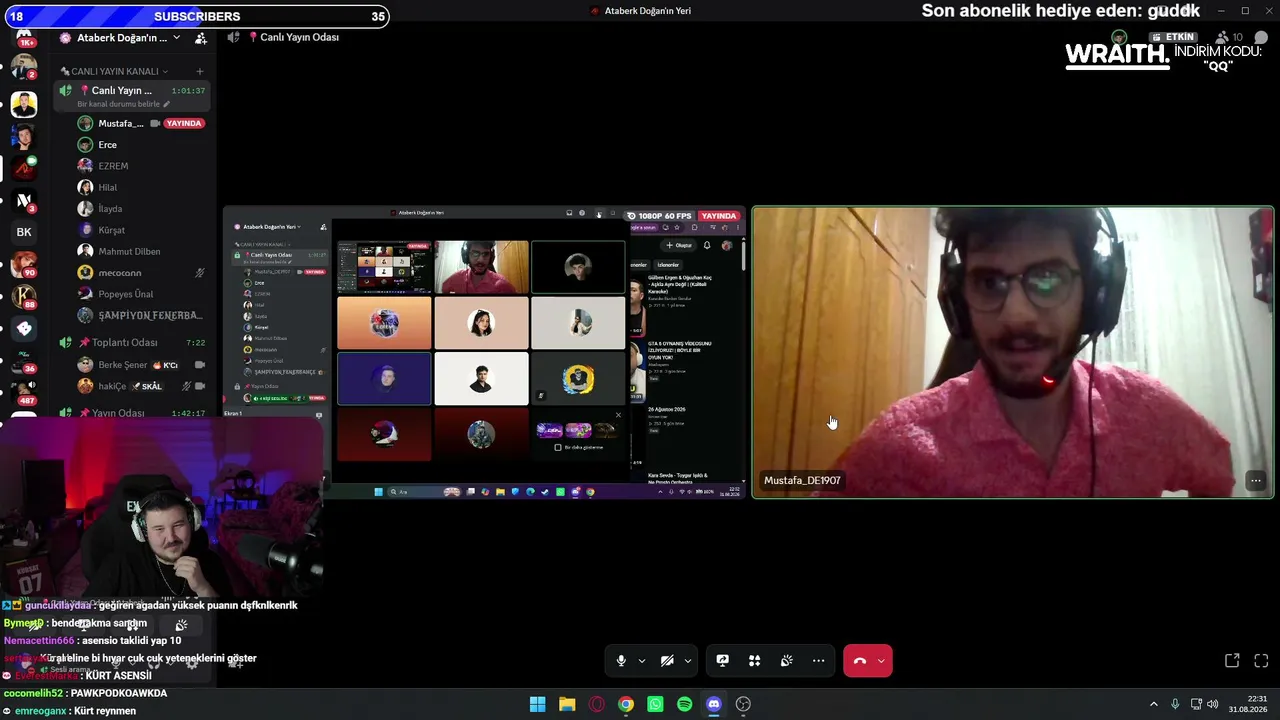Enter full screen mode
The width and height of the screenshot is (1280, 720).
pos(1261,661)
